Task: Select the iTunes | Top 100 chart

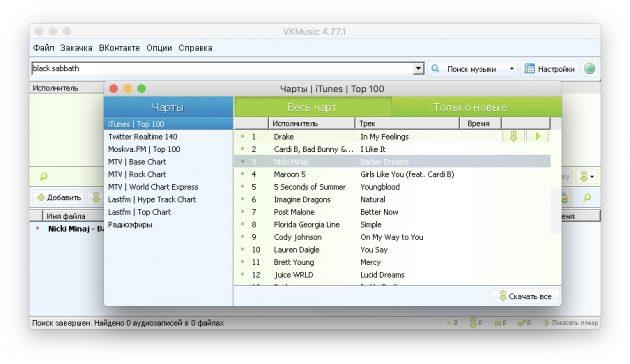Action: point(168,124)
